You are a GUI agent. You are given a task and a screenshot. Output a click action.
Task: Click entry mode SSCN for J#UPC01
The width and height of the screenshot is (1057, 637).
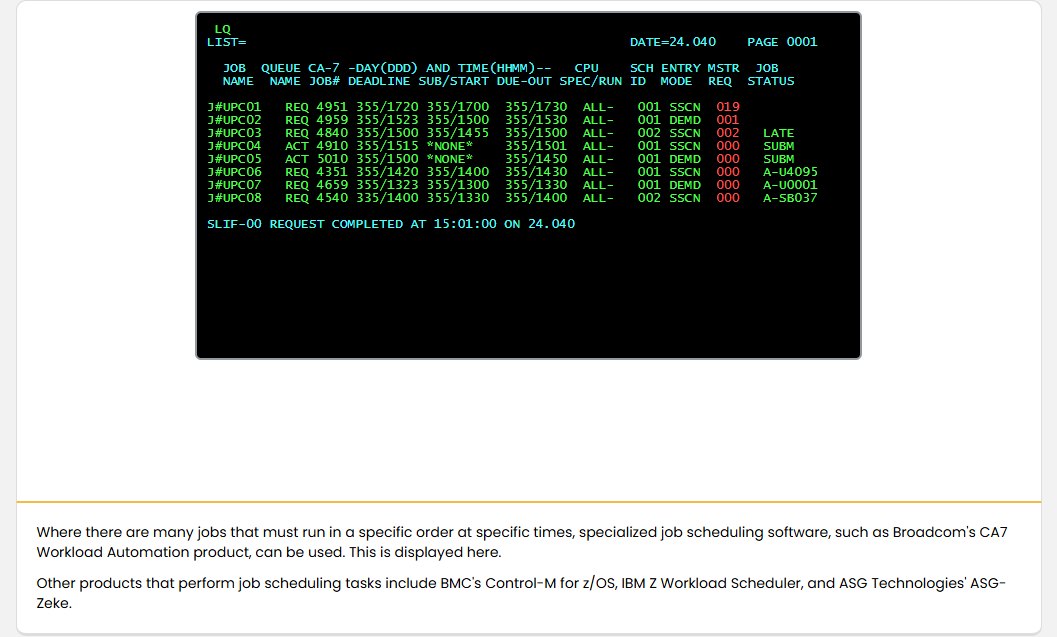point(685,107)
